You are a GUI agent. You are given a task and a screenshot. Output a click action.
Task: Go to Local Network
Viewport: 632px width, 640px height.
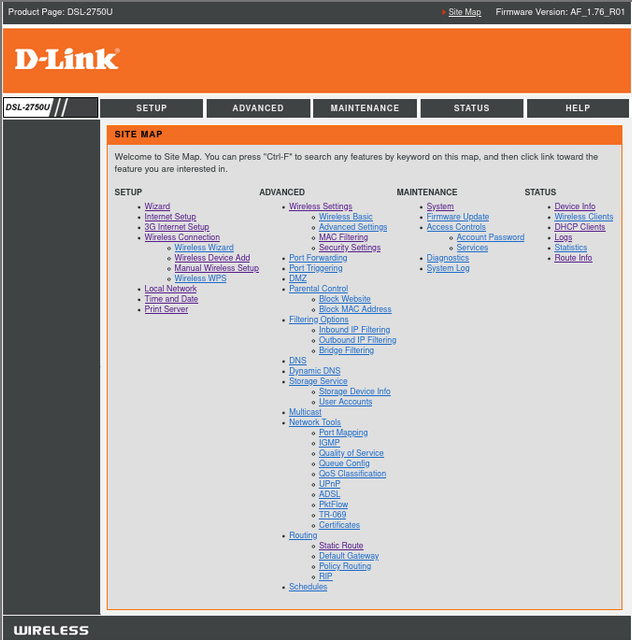171,289
